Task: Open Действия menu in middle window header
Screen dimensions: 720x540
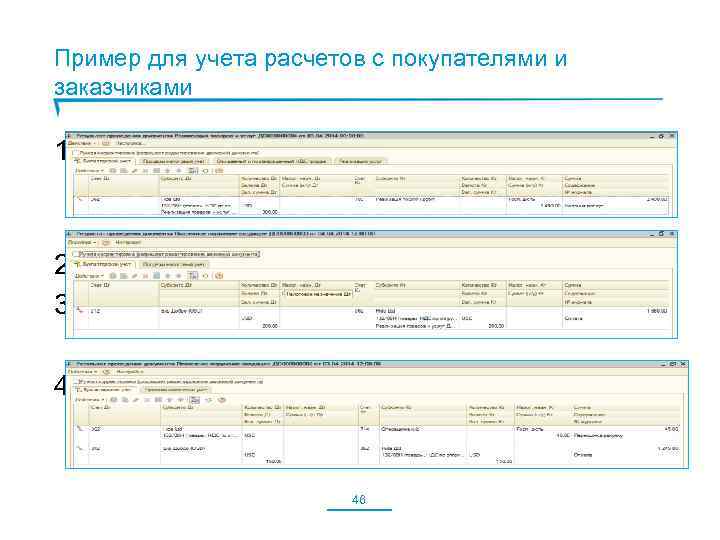Action: click(x=81, y=242)
